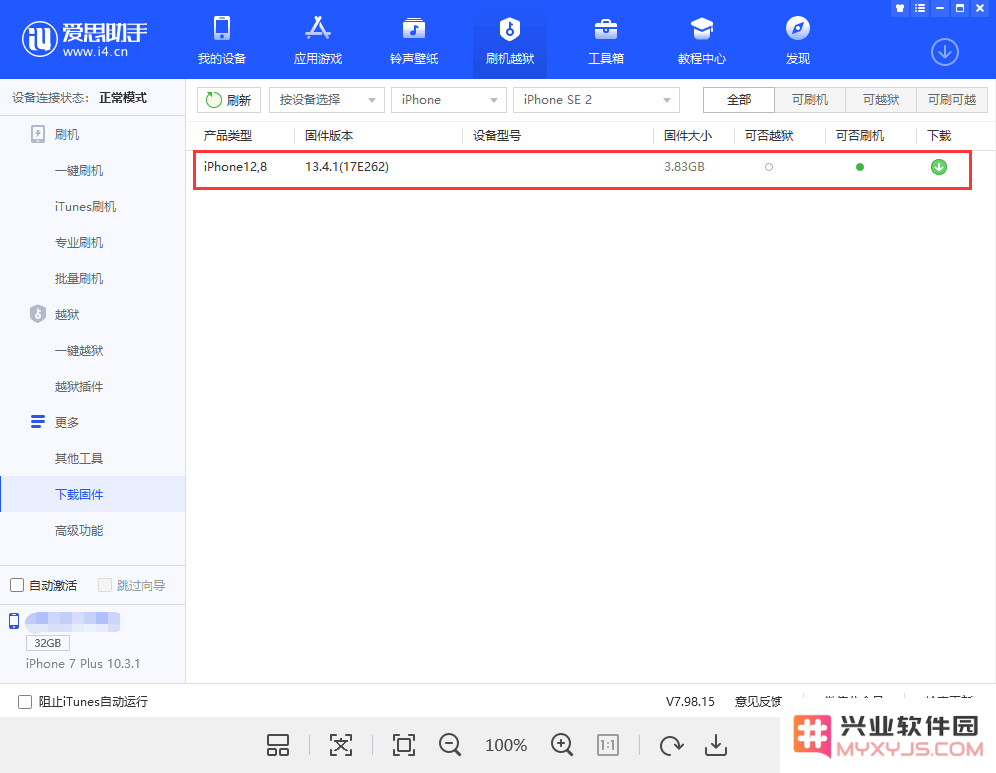Image resolution: width=996 pixels, height=773 pixels.
Task: Click the 意见反馈 feedback link
Action: 758,701
